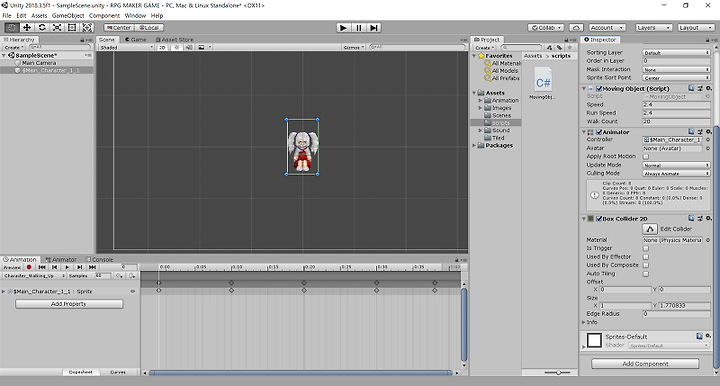Click Box Collider 2D preset icon
720x386 pixels.
(x=700, y=218)
